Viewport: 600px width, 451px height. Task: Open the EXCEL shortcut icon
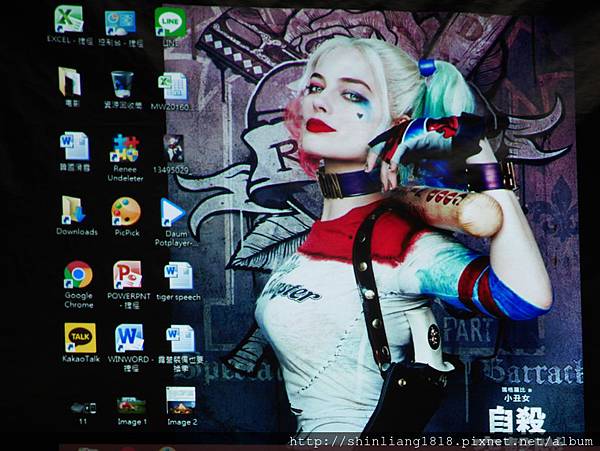tap(68, 19)
